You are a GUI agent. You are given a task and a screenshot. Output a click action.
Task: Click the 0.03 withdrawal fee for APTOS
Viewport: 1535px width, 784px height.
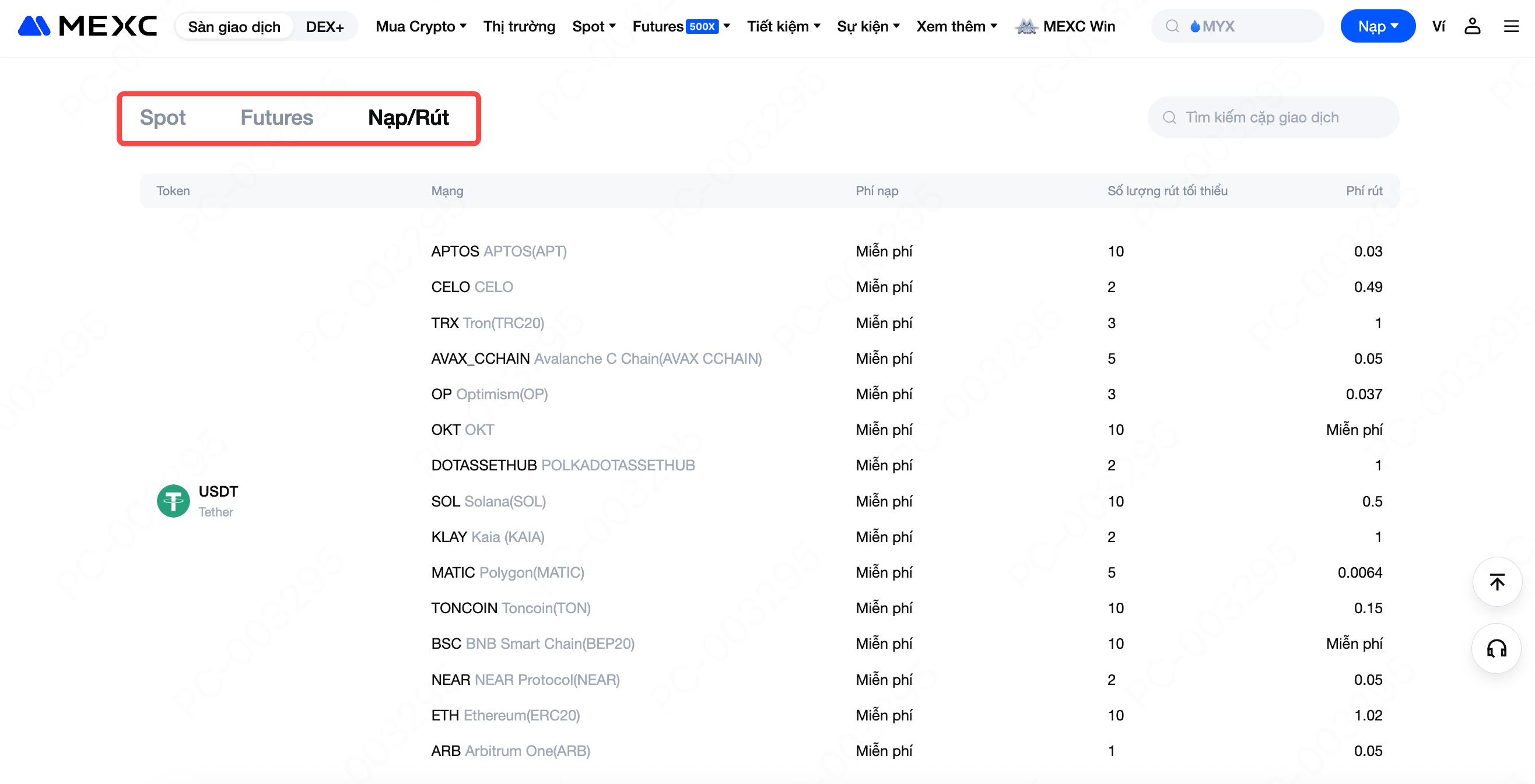(x=1368, y=251)
